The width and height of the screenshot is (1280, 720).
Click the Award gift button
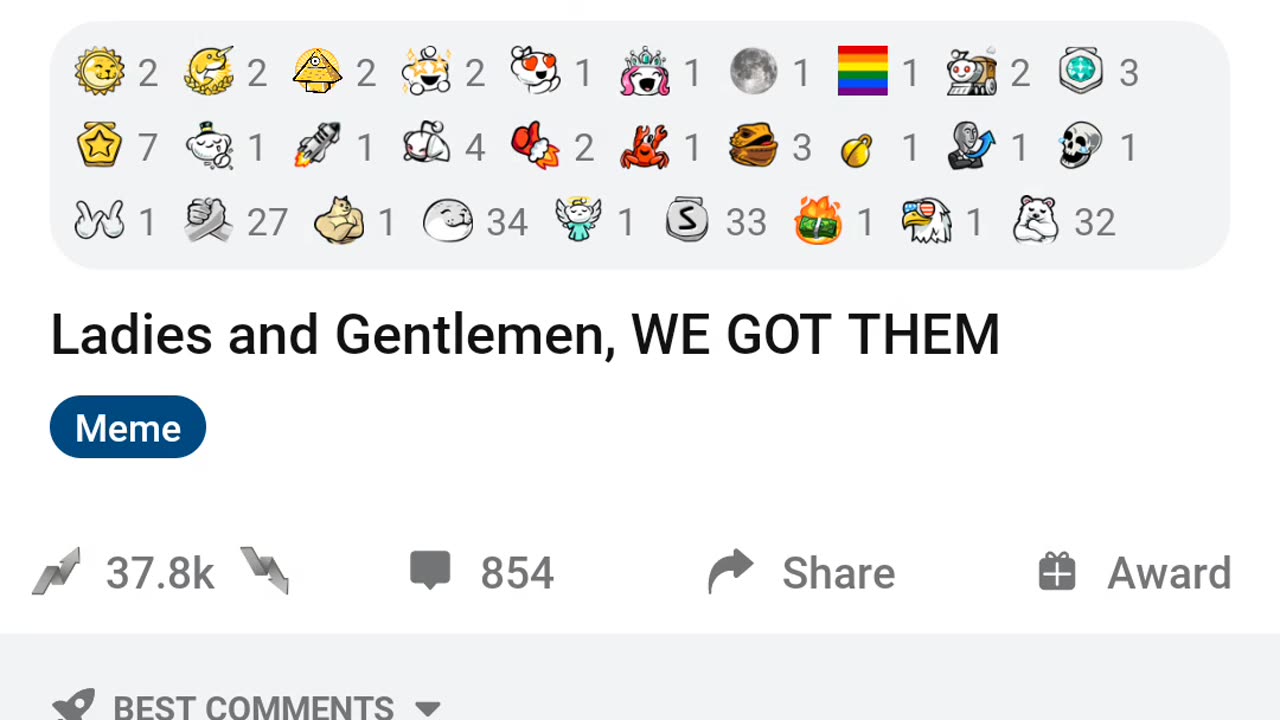pyautogui.click(x=1135, y=573)
